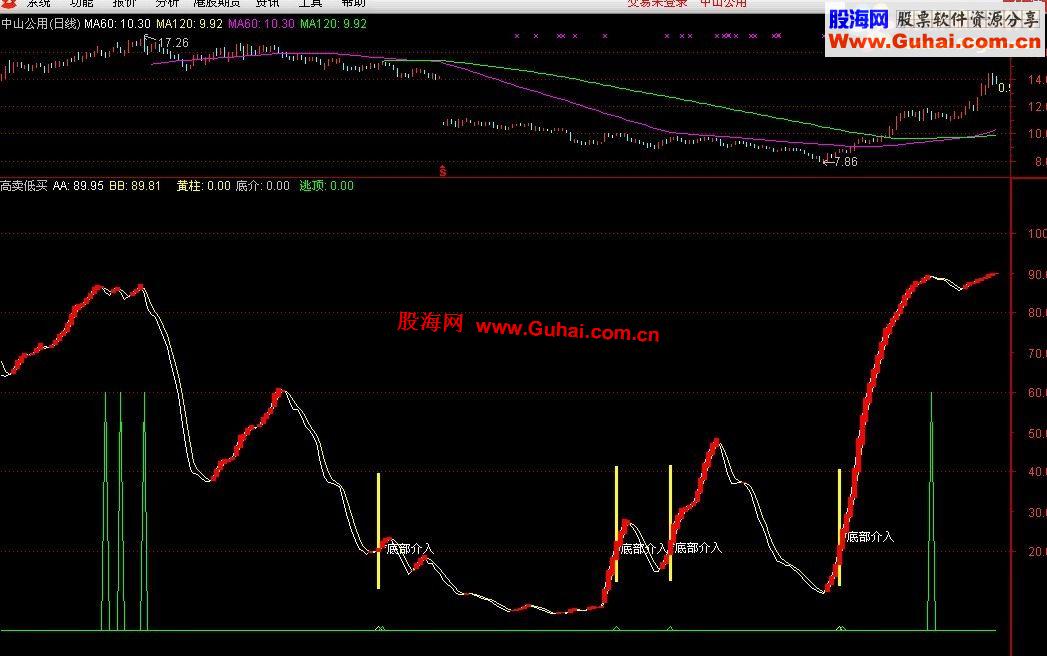Click the leftmost green 逃顶 spike
Viewport: 1047px width, 656px height.
tap(106, 511)
